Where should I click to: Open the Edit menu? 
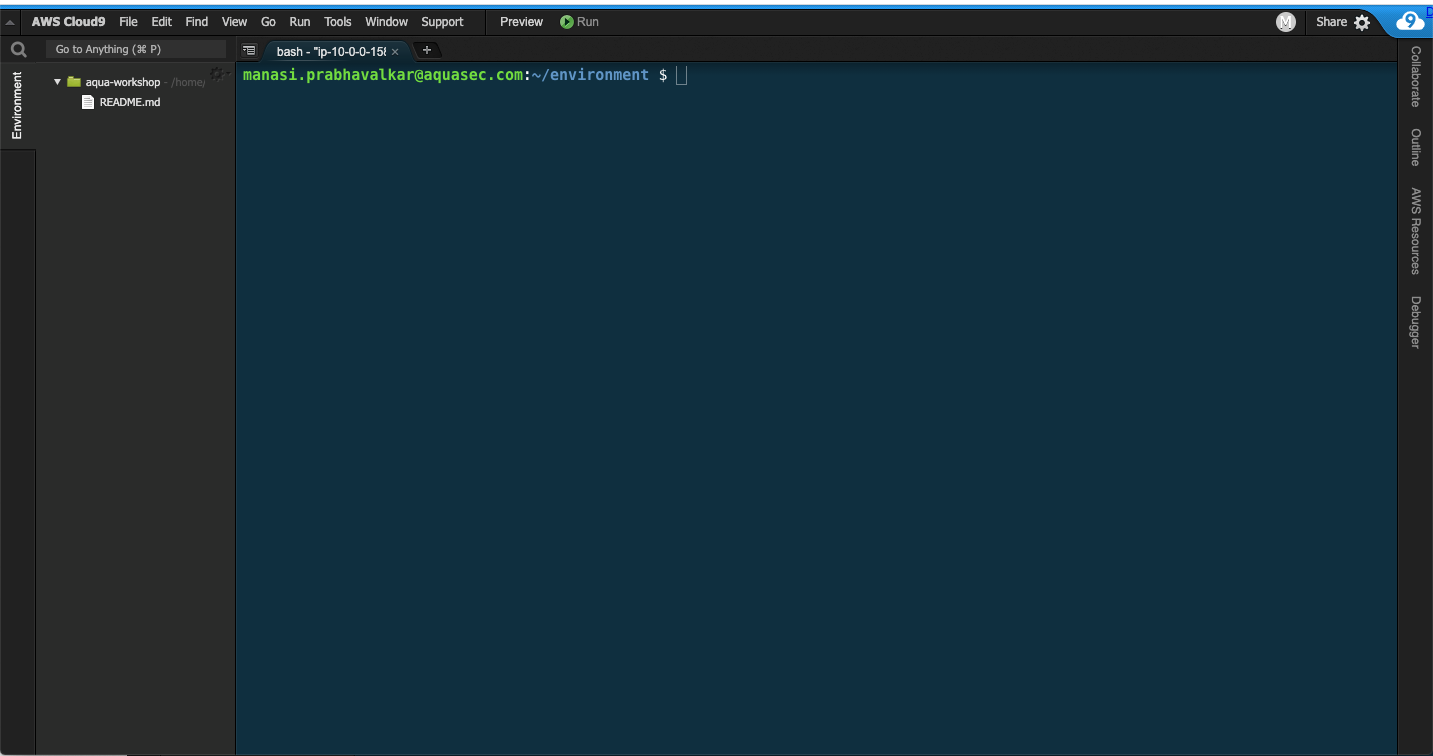(162, 22)
